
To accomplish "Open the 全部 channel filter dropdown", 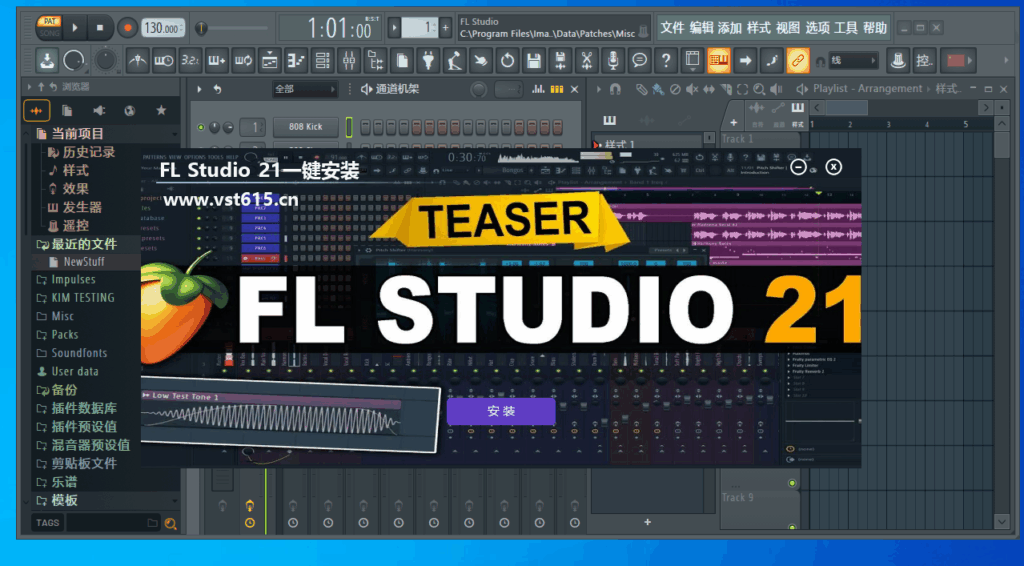I will (304, 89).
